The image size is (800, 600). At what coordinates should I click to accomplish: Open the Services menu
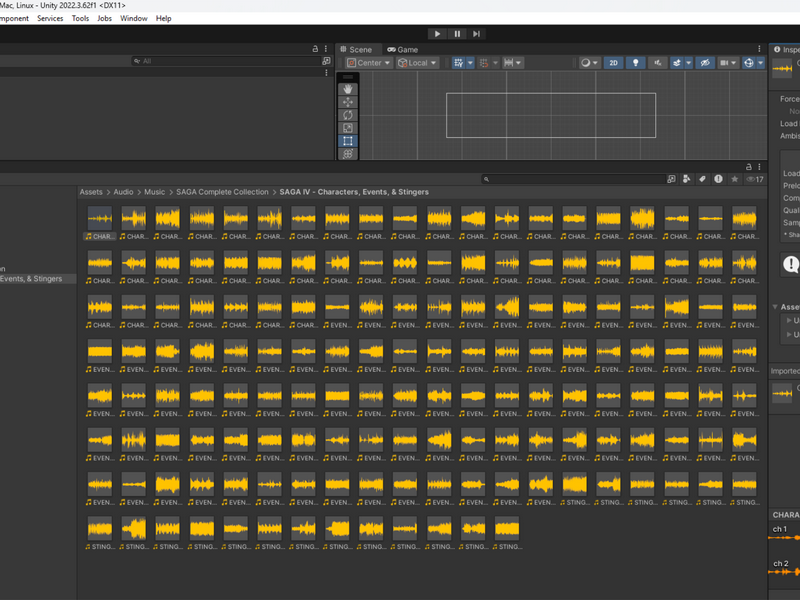(50, 18)
